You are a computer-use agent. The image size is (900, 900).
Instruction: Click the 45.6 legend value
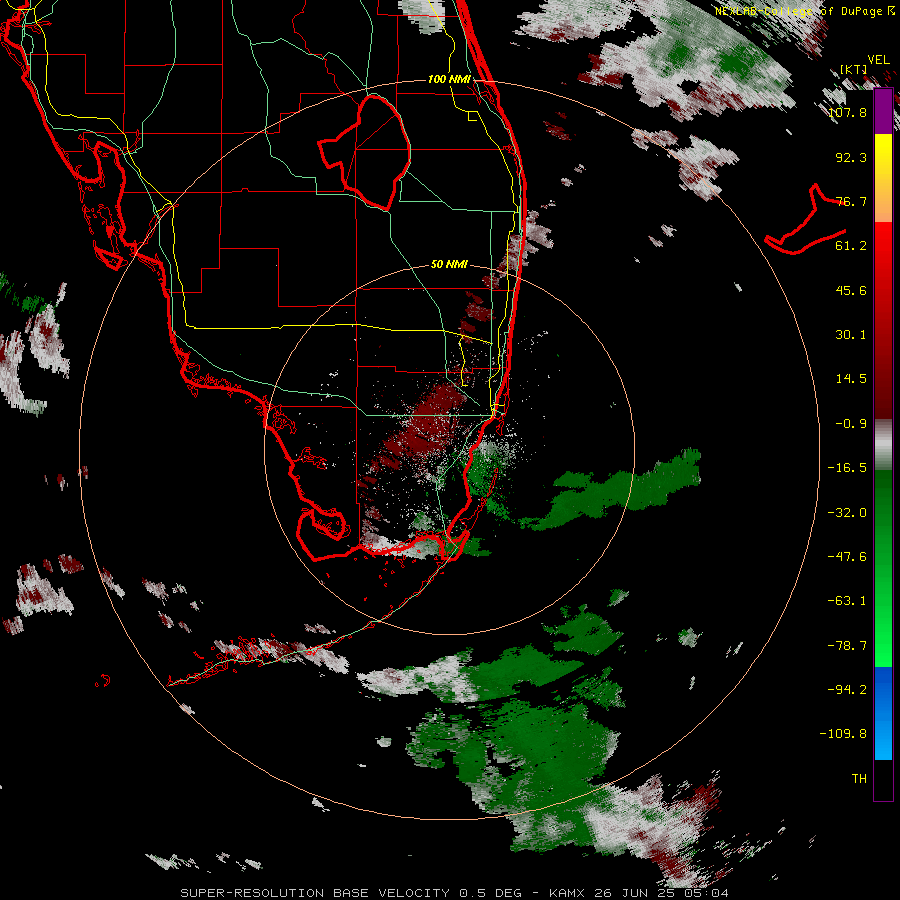tap(851, 290)
